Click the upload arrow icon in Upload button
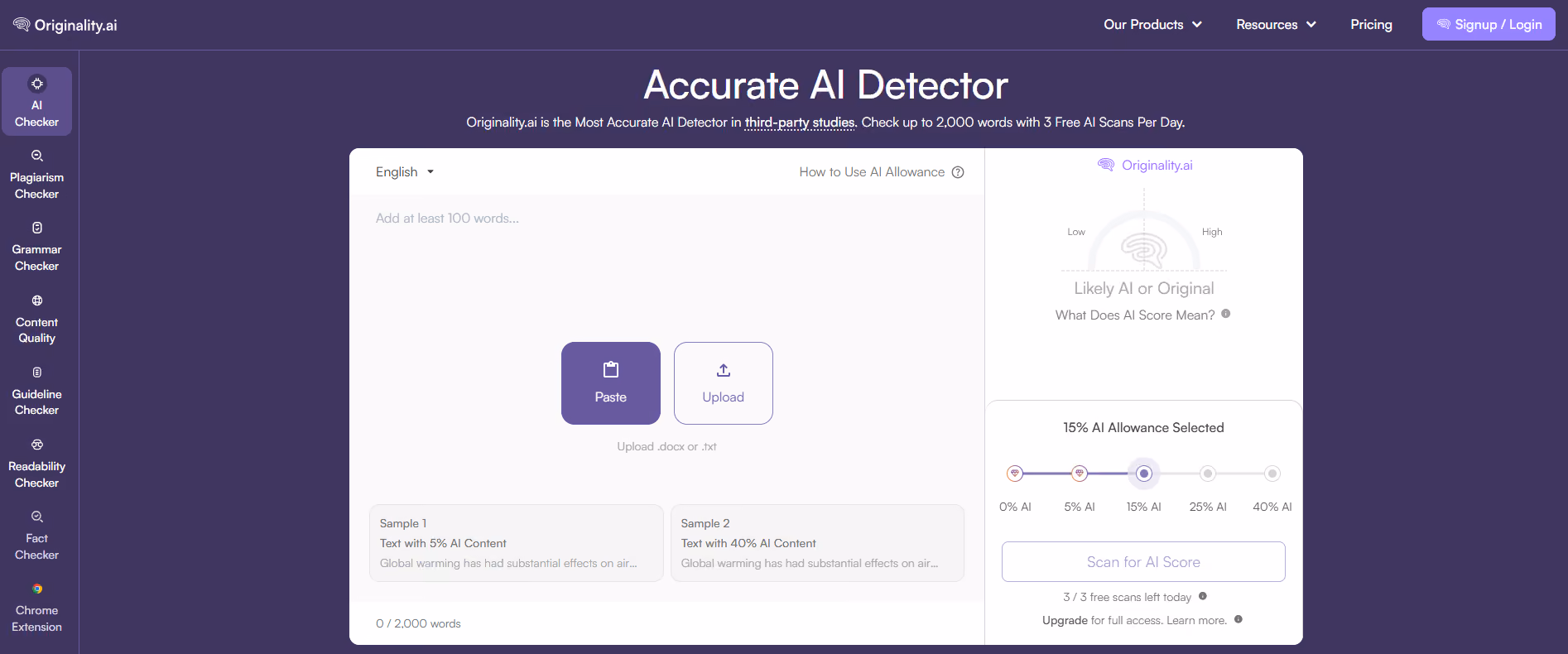Image resolution: width=1568 pixels, height=654 pixels. (x=724, y=370)
